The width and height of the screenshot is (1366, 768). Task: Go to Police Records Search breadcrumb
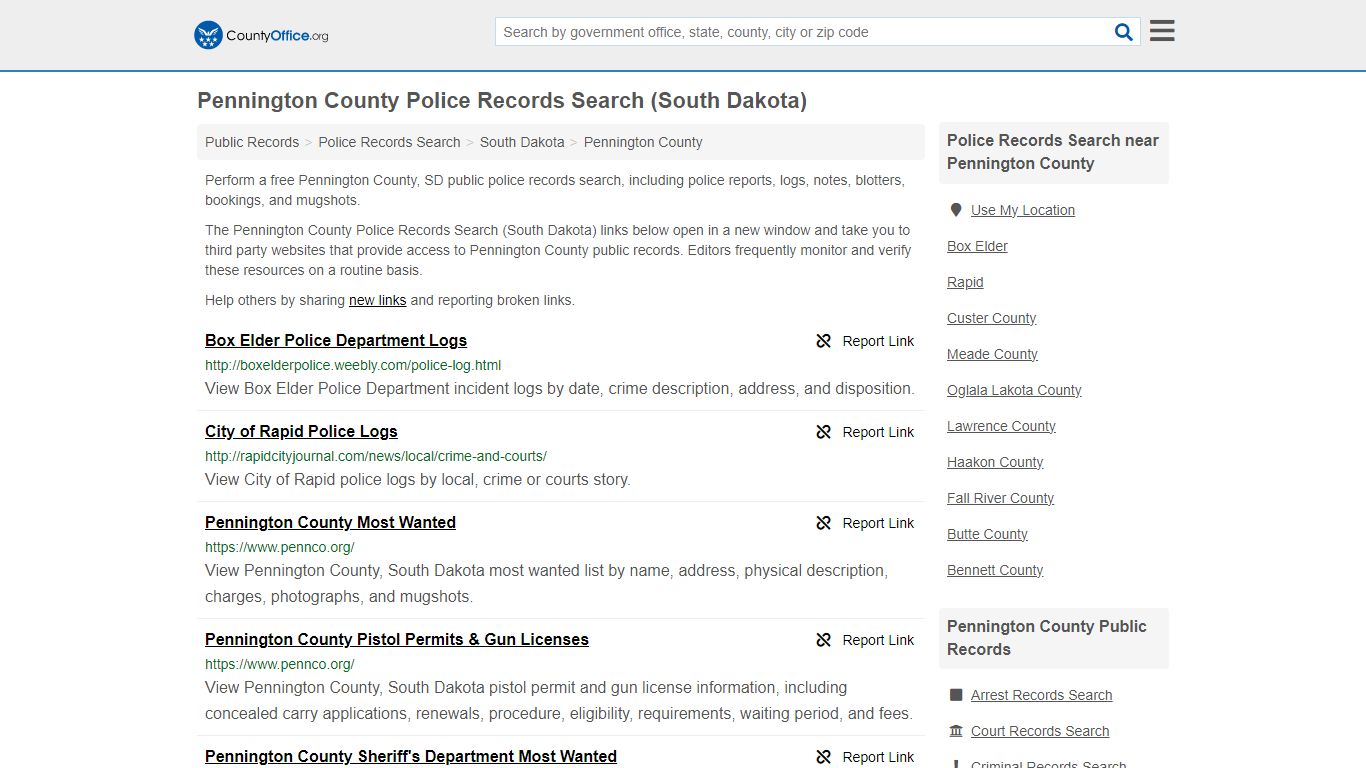click(x=389, y=142)
